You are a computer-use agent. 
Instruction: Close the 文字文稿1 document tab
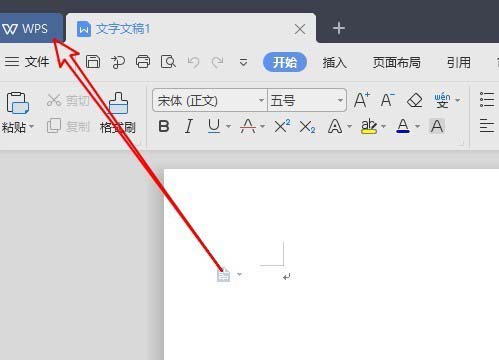[300, 29]
